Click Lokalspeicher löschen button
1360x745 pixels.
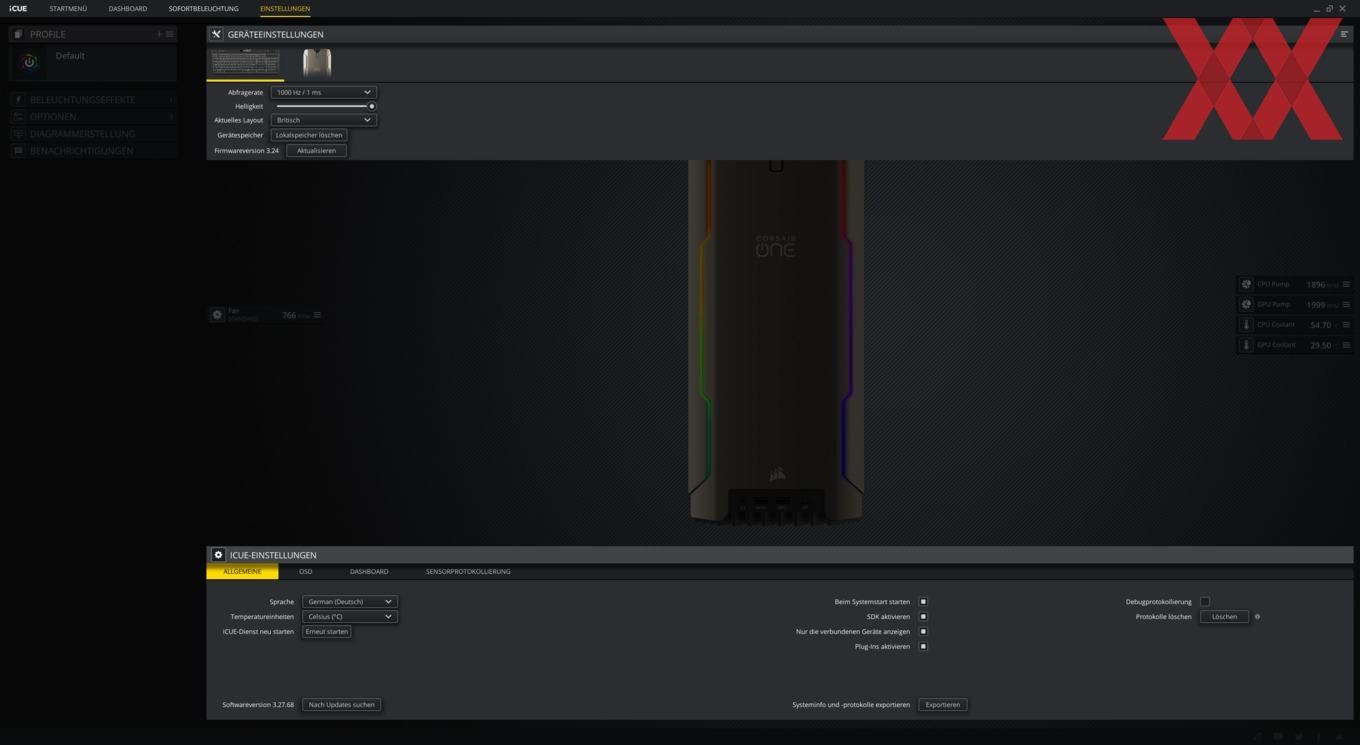[309, 135]
